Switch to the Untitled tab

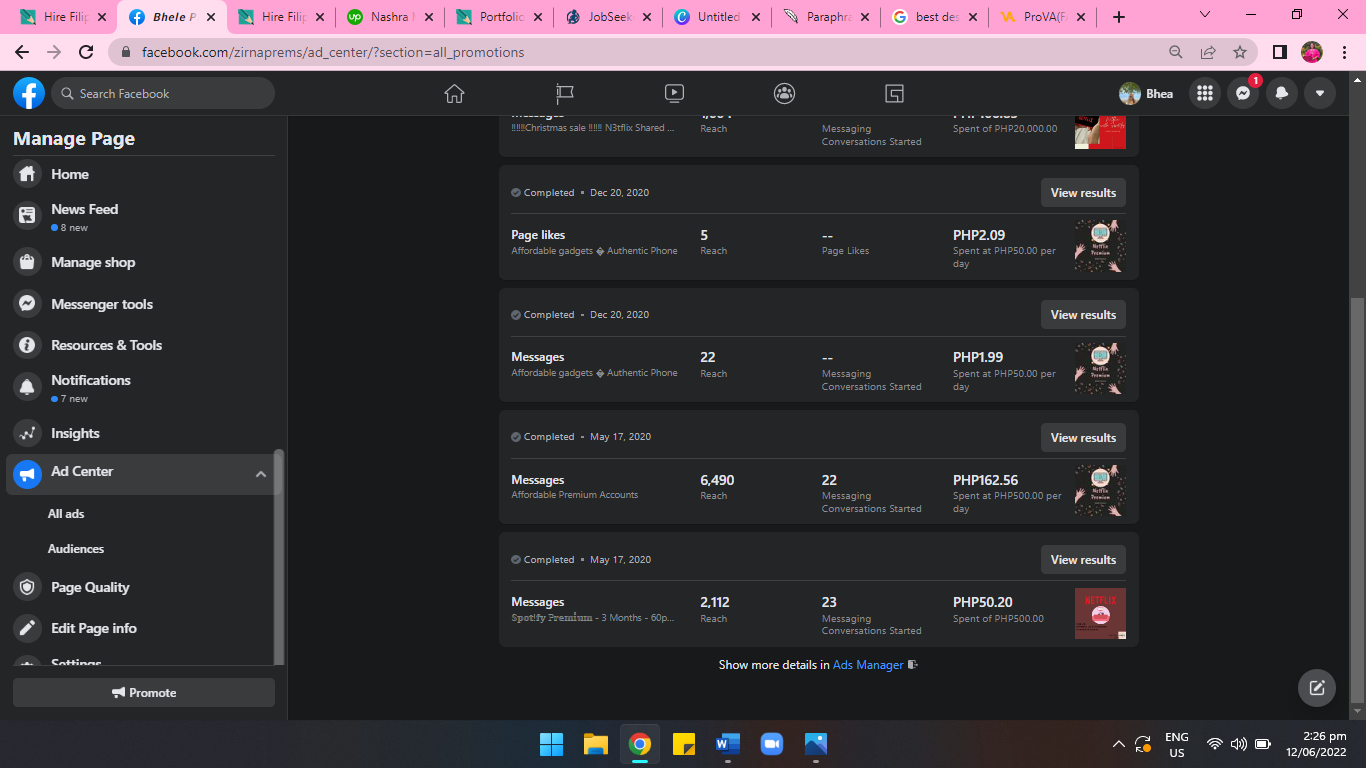pyautogui.click(x=717, y=17)
